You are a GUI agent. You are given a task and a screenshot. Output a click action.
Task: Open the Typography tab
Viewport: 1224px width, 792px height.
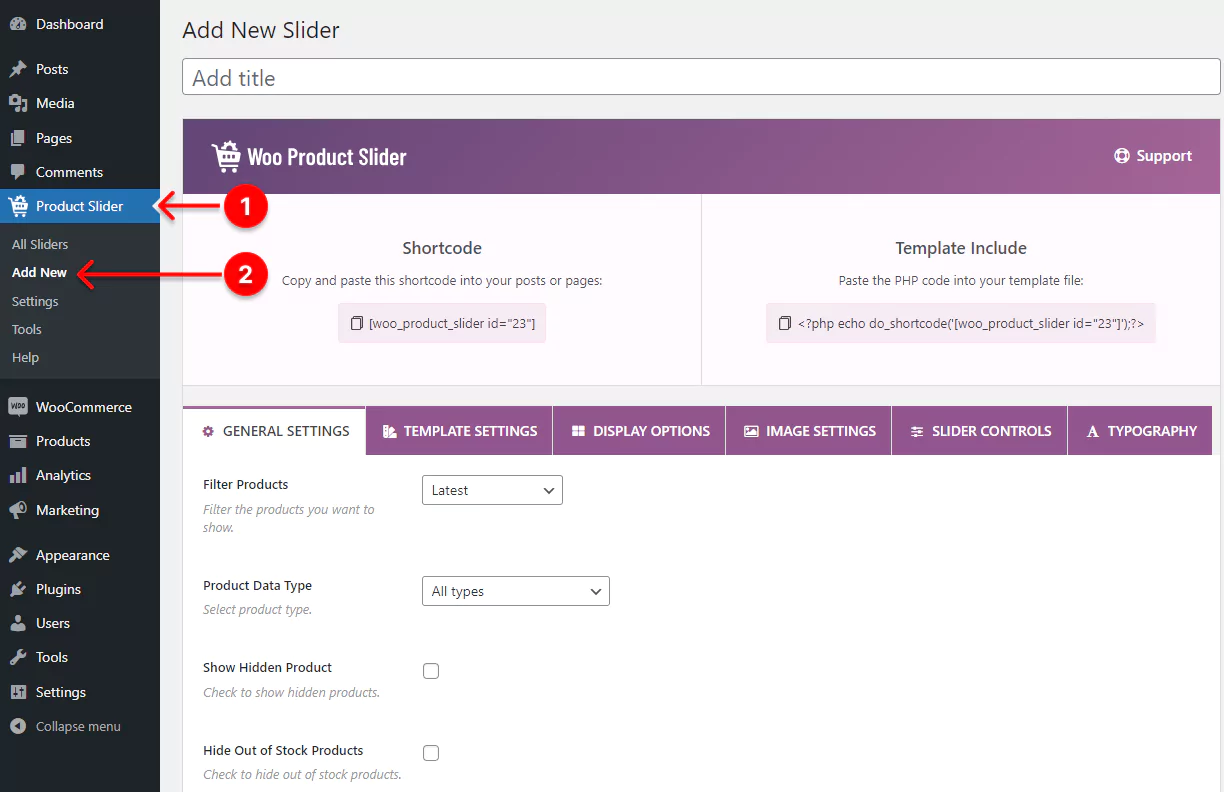click(x=1140, y=431)
